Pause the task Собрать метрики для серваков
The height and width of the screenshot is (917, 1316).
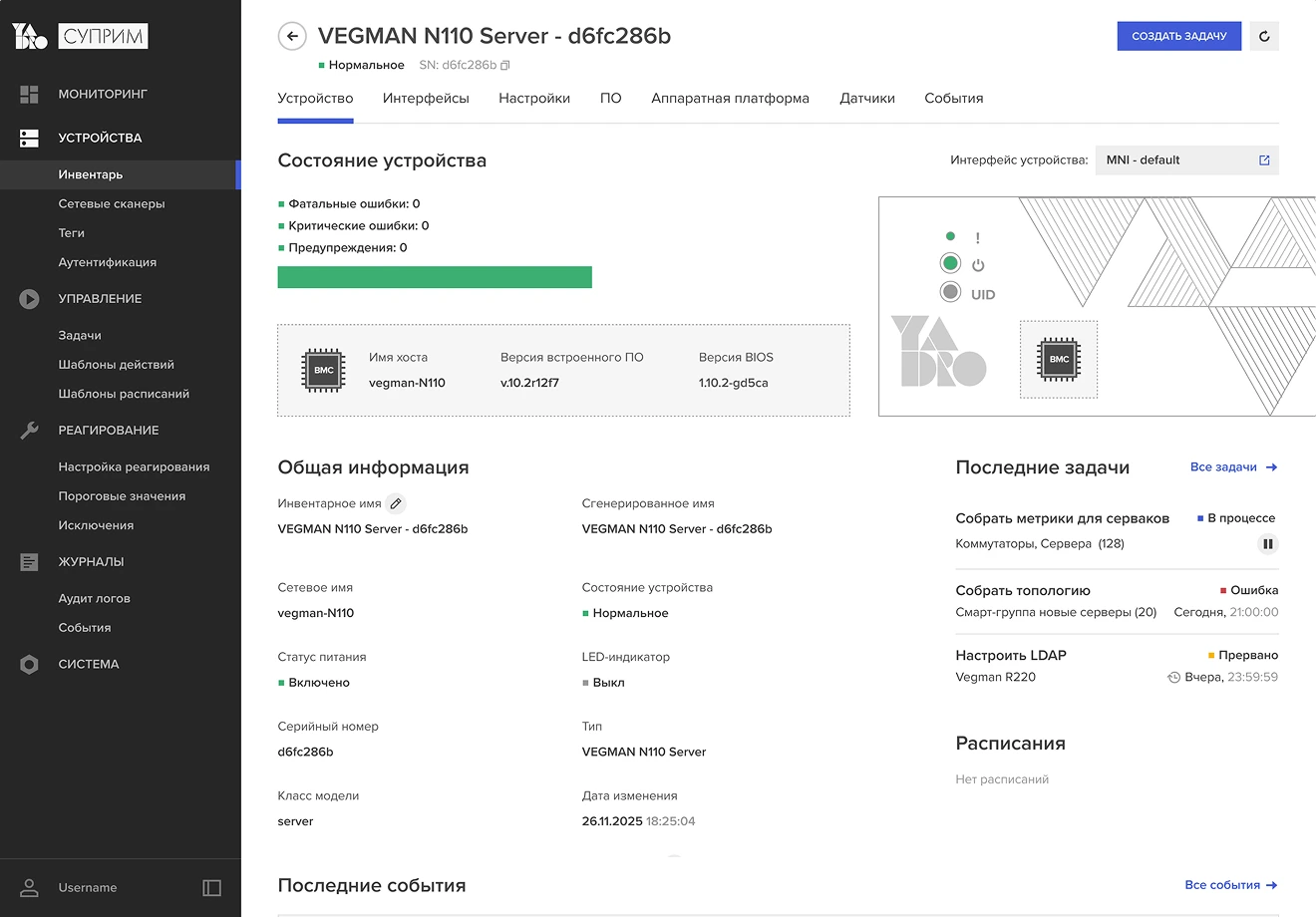(1267, 544)
